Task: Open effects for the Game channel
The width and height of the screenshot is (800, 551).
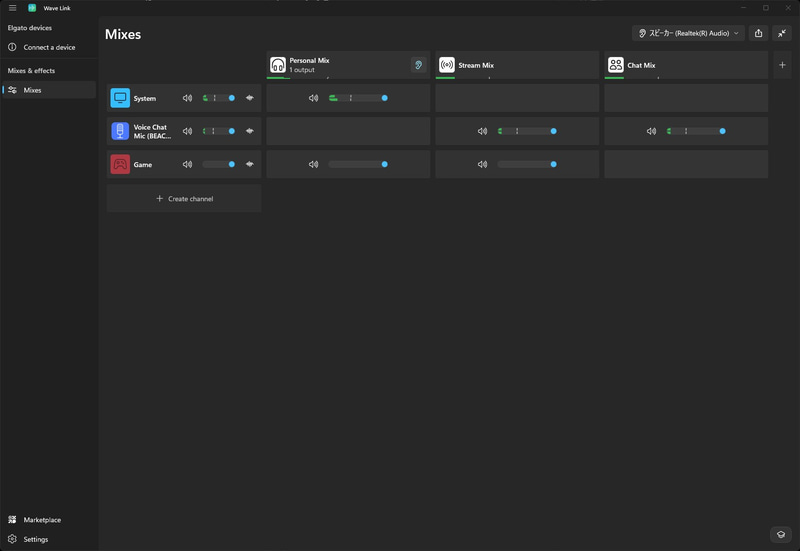Action: [x=249, y=164]
